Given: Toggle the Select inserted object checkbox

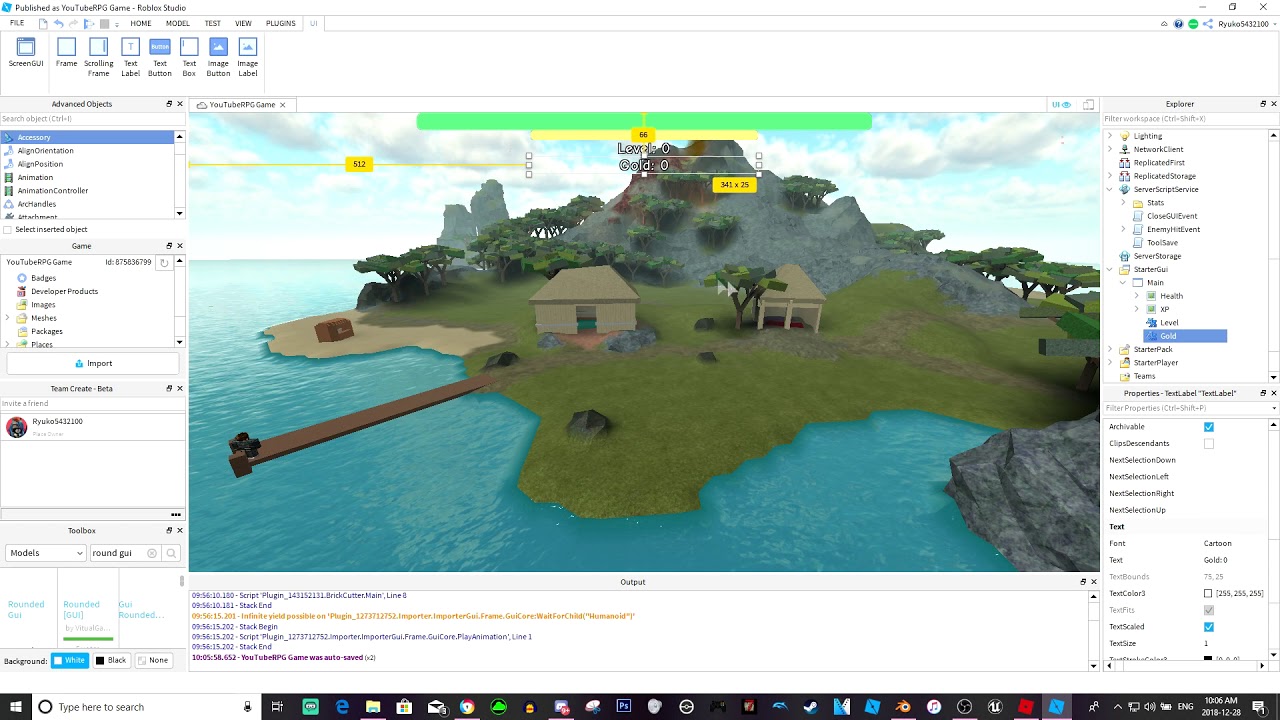Looking at the screenshot, I should pos(8,230).
